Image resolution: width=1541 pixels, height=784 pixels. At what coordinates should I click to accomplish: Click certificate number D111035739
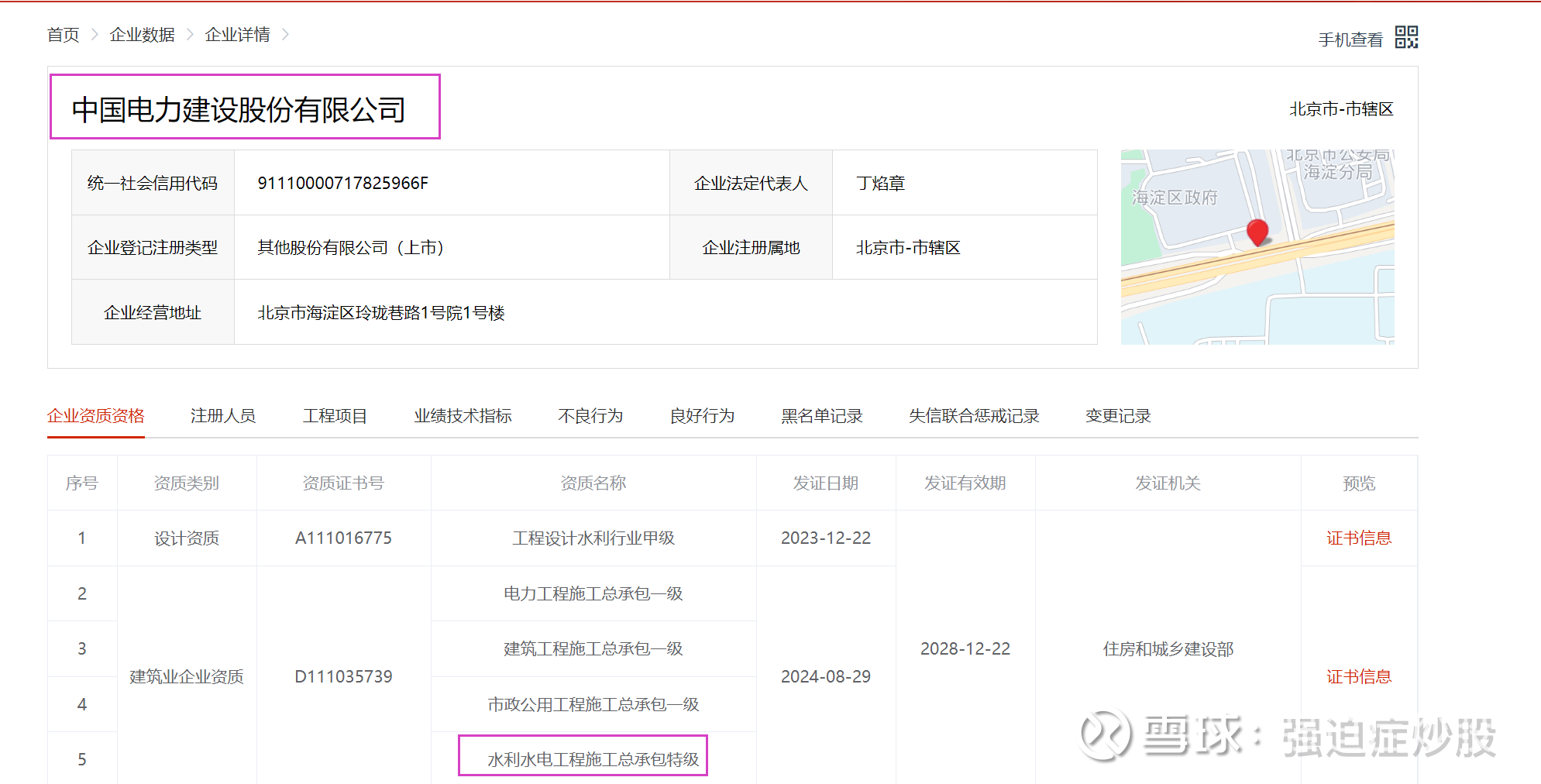(343, 676)
